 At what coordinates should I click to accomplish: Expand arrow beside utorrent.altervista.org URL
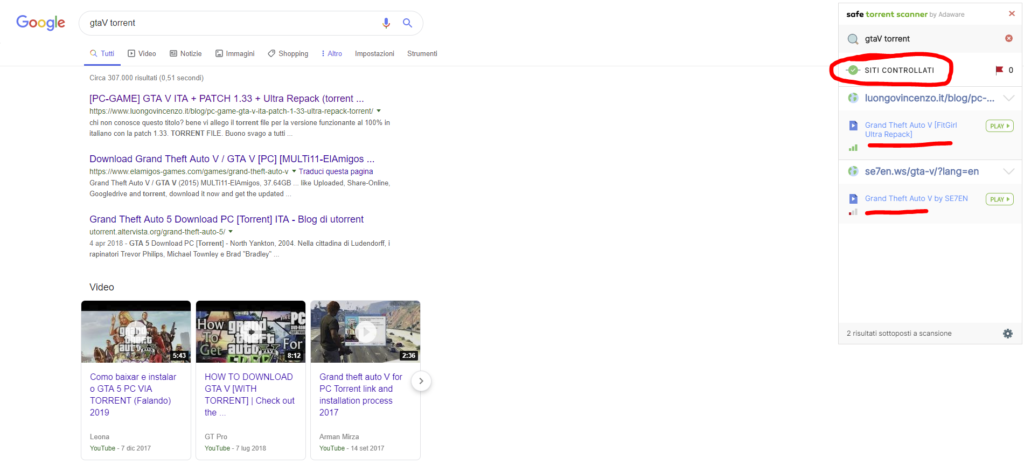point(231,231)
